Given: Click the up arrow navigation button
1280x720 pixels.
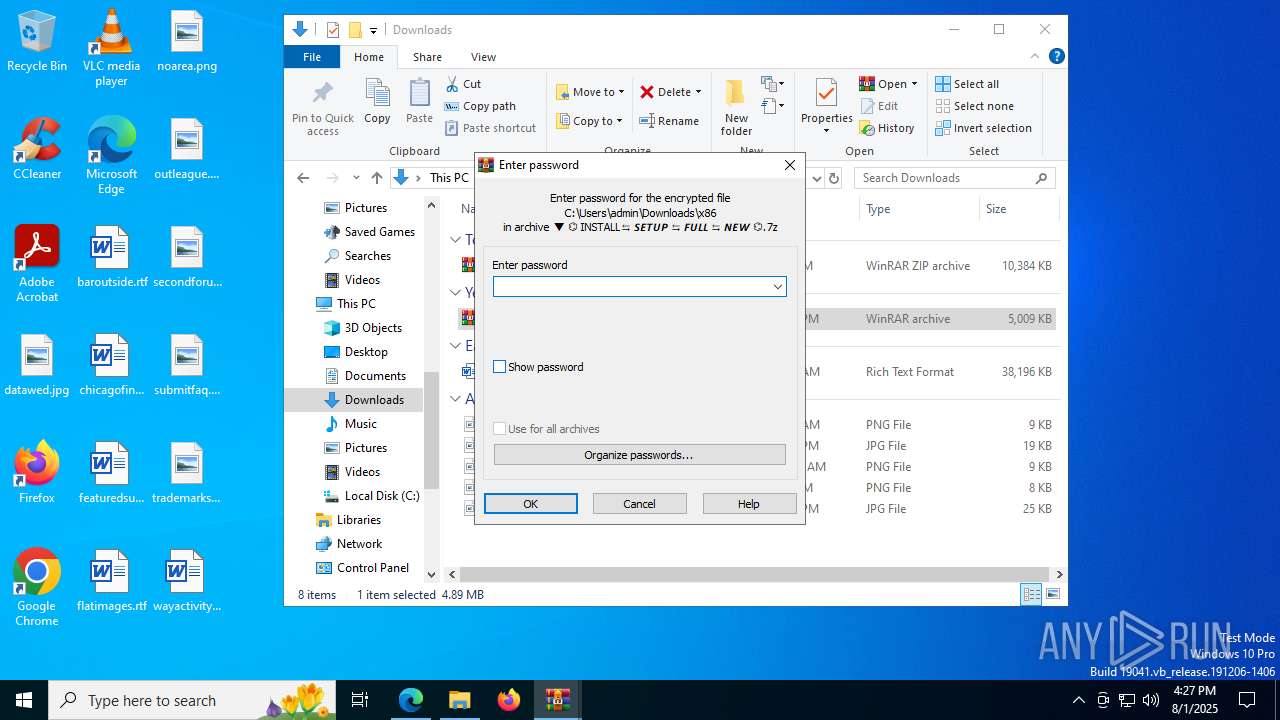Looking at the screenshot, I should click(x=377, y=178).
